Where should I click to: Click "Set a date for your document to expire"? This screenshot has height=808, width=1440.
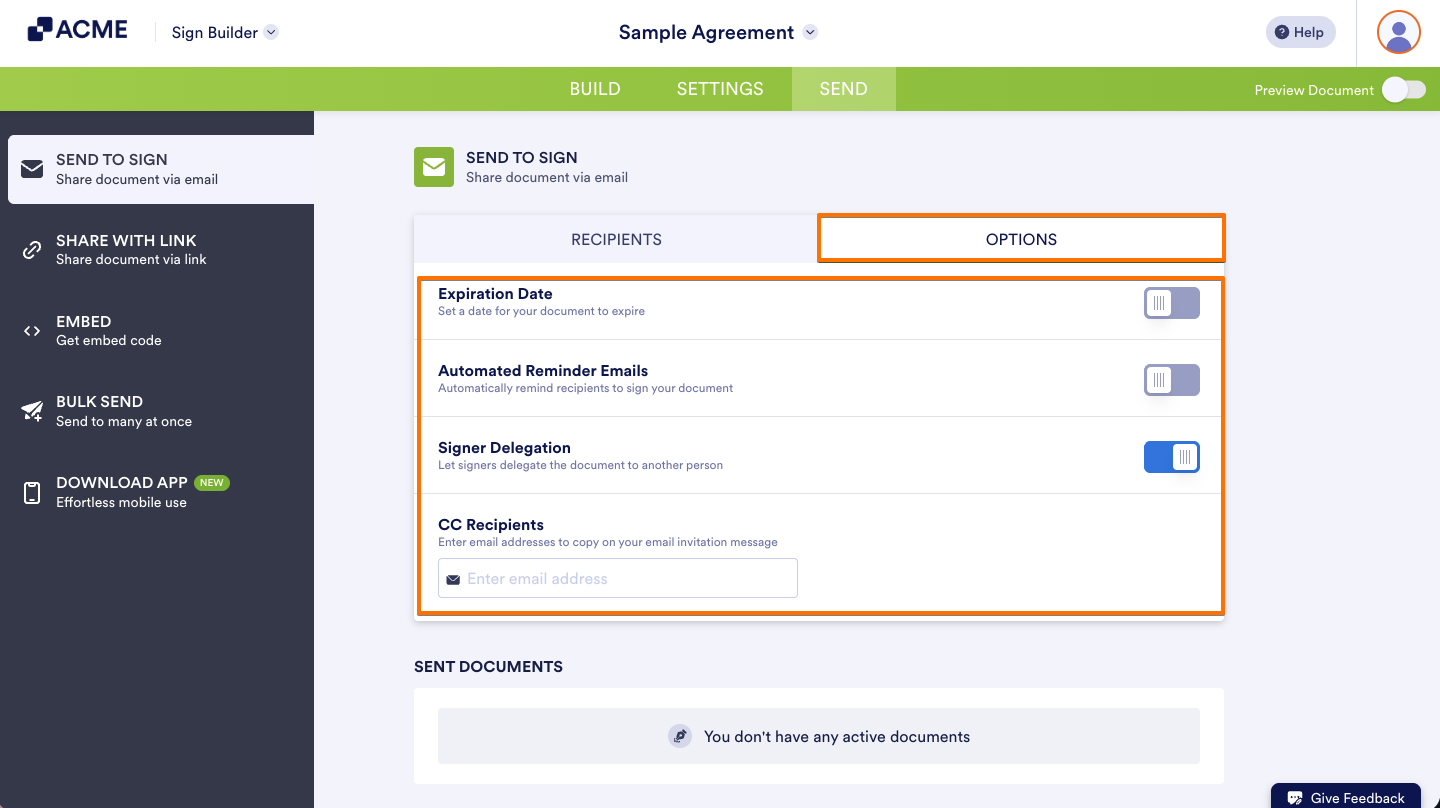coord(541,311)
